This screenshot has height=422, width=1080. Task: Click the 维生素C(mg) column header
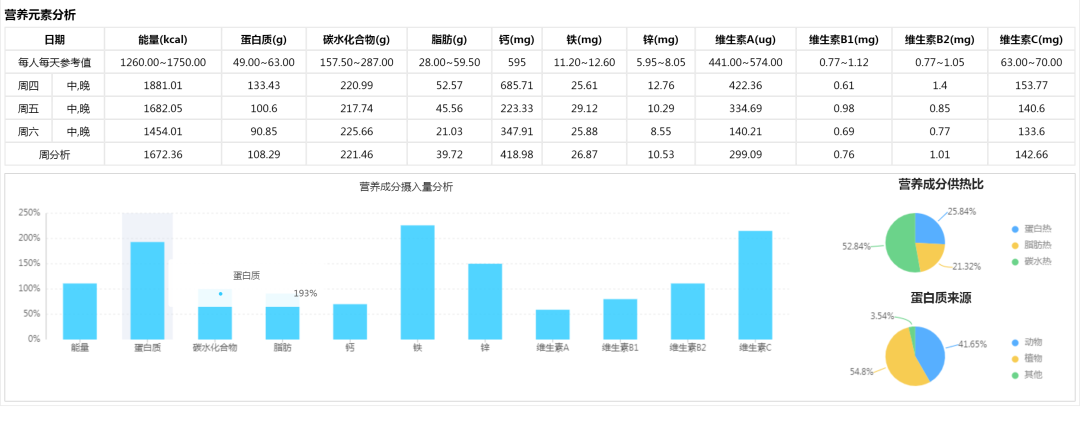[x=1031, y=39]
